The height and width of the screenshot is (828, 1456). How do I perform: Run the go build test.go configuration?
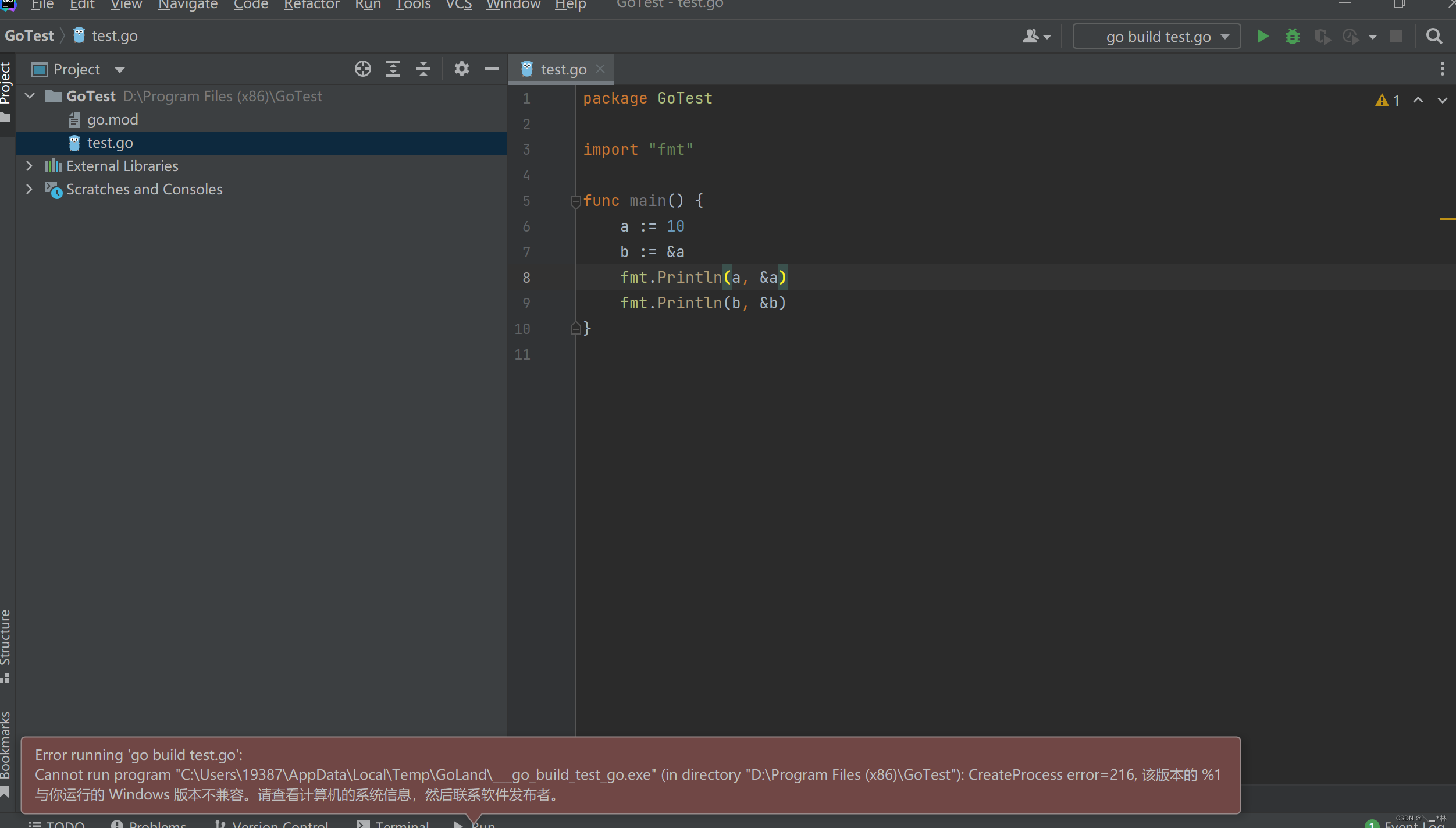1262,37
